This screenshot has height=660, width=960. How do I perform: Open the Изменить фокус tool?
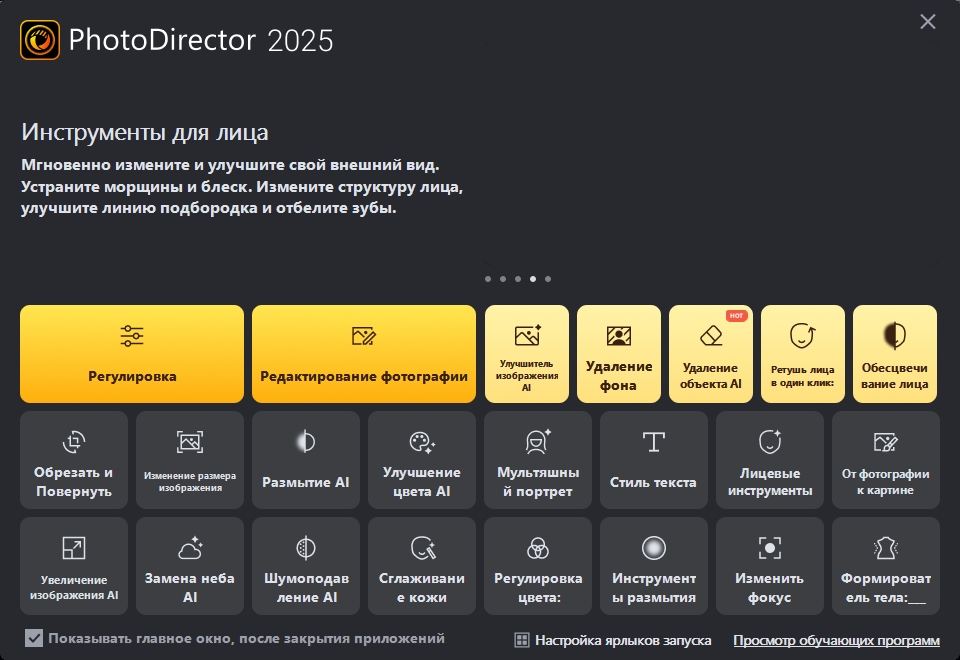pos(770,566)
